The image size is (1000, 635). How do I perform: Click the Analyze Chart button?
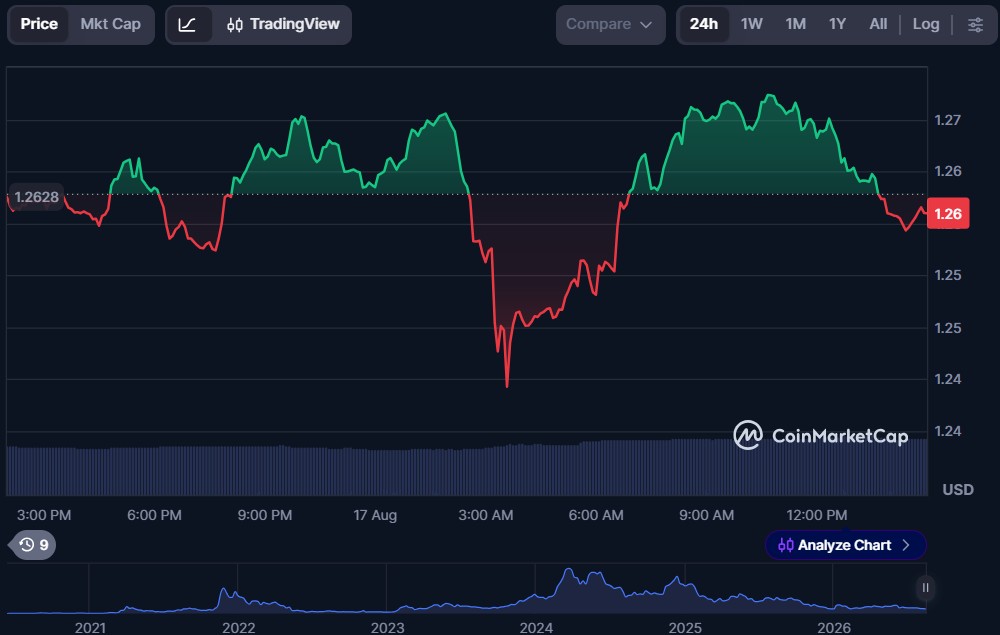[845, 545]
